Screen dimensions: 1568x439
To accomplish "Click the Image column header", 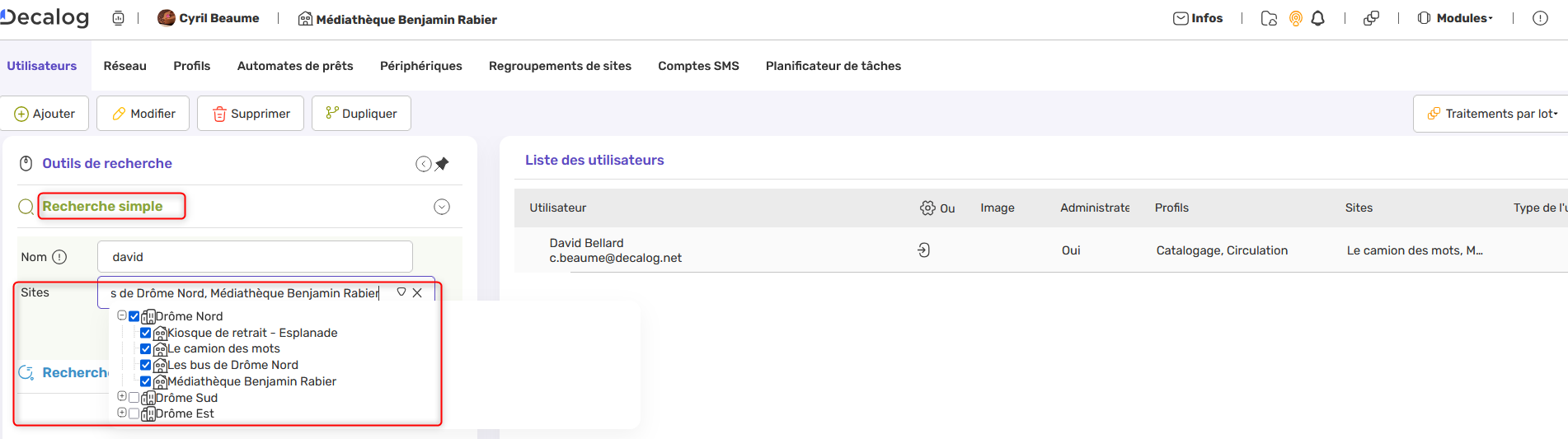I will point(998,208).
